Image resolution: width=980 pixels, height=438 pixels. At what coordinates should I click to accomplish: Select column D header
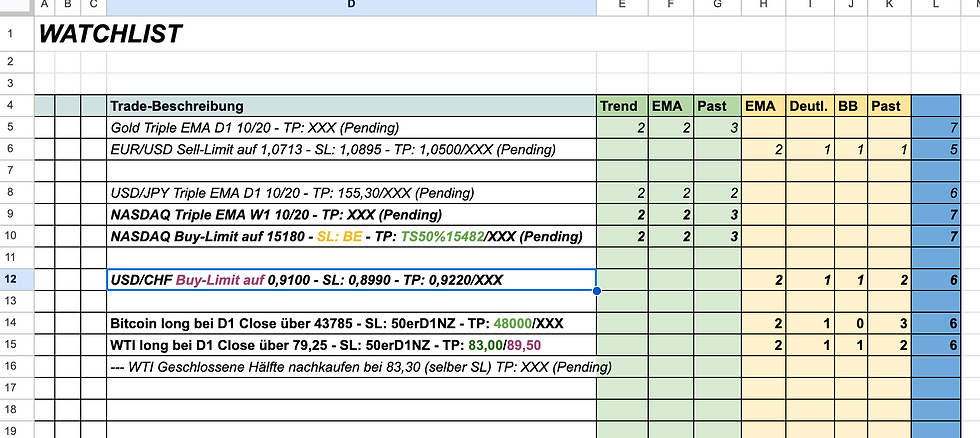coord(351,5)
